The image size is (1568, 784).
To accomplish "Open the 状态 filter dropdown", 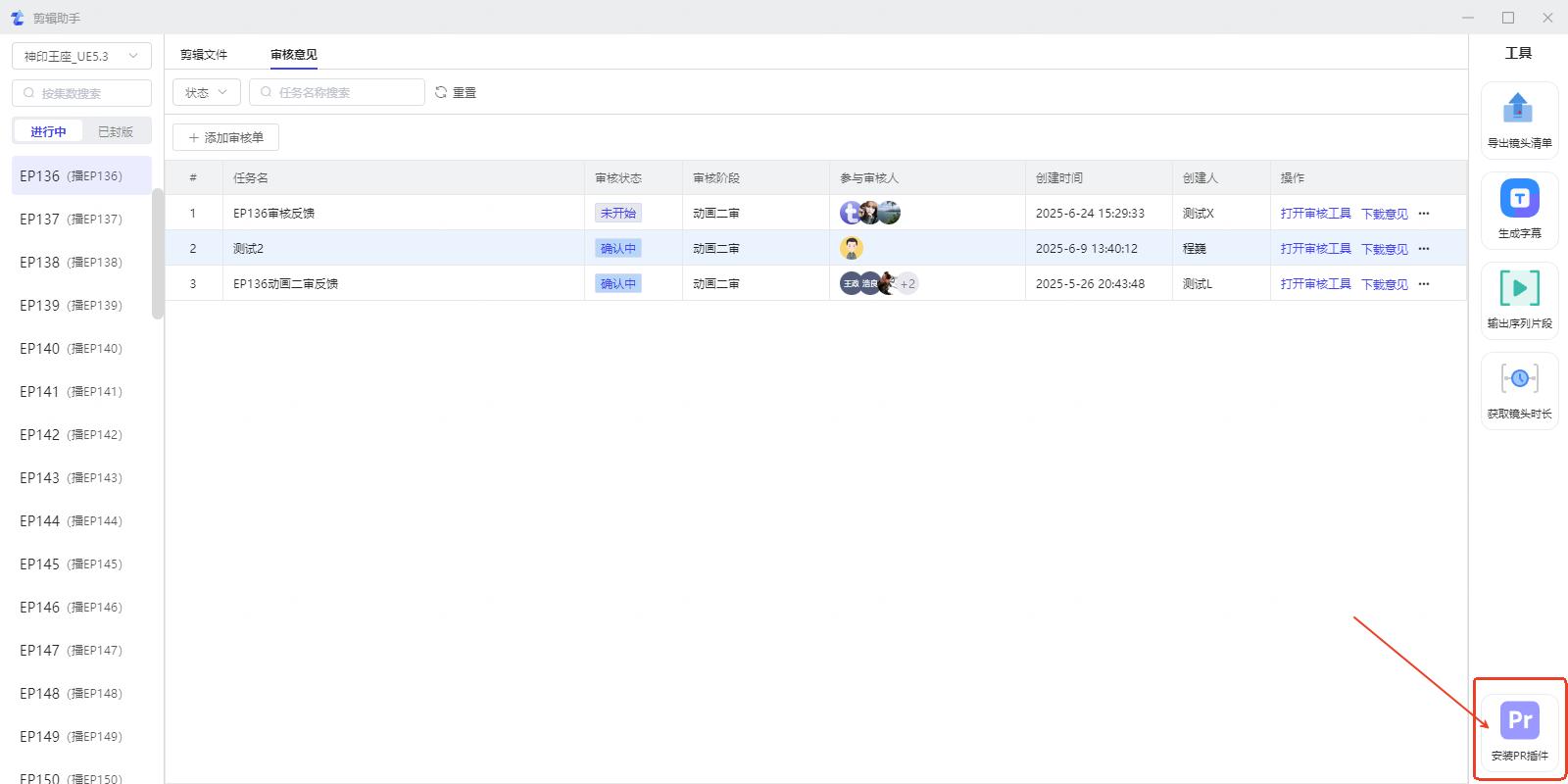I will [206, 92].
